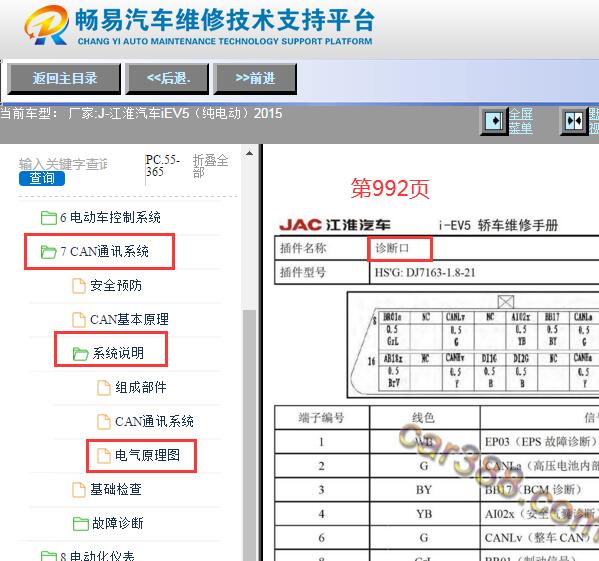Click the CANLv (整车 CAN) cell
Viewport: 599px width, 561px height.
tap(539, 538)
